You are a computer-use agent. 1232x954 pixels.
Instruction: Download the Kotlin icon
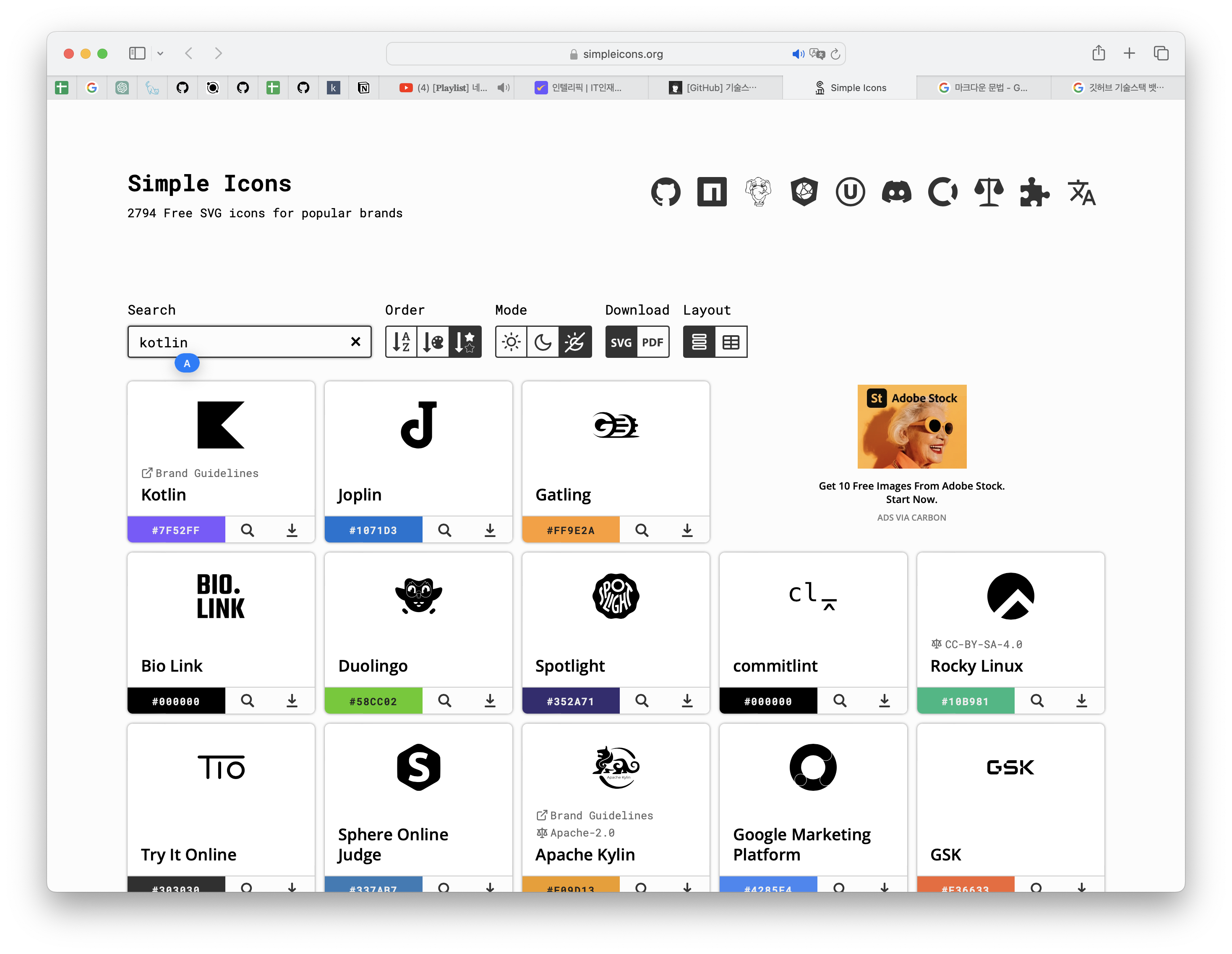[x=292, y=530]
